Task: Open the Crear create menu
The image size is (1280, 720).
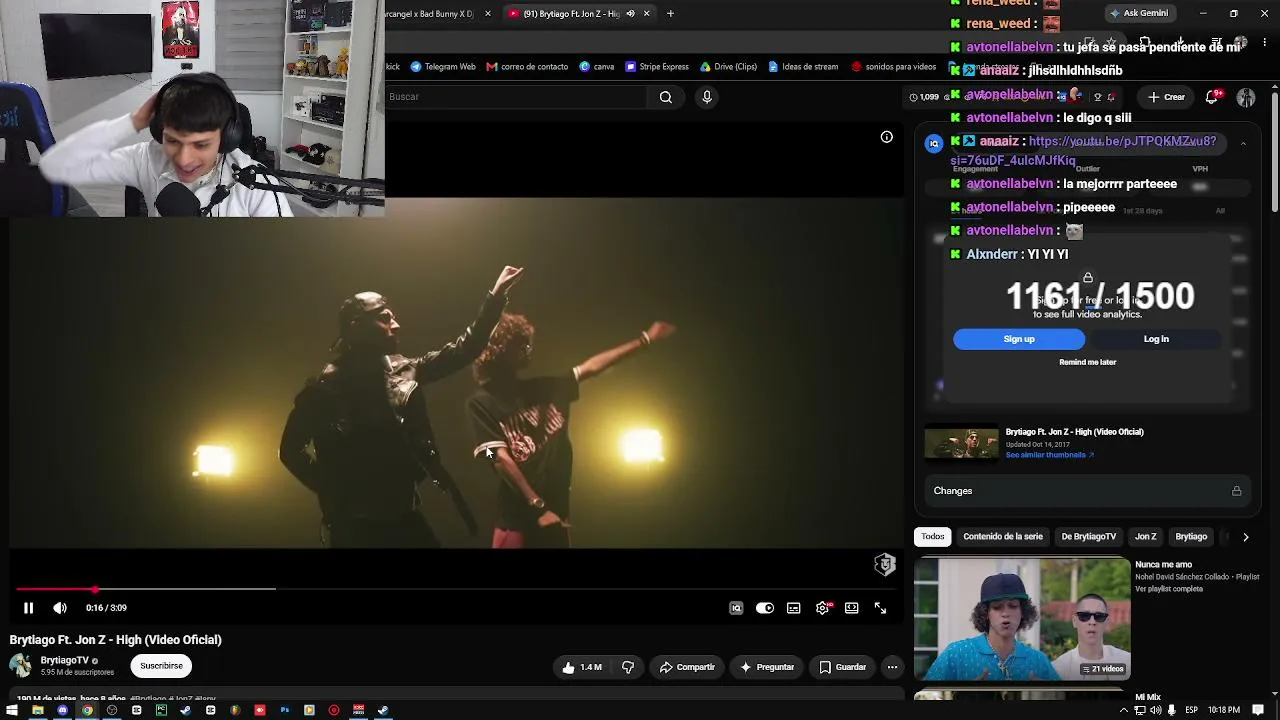Action: click(x=1166, y=97)
